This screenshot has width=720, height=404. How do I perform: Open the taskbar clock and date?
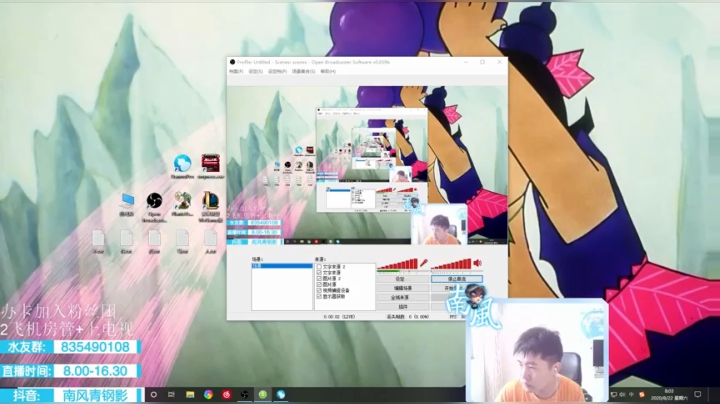[669, 394]
